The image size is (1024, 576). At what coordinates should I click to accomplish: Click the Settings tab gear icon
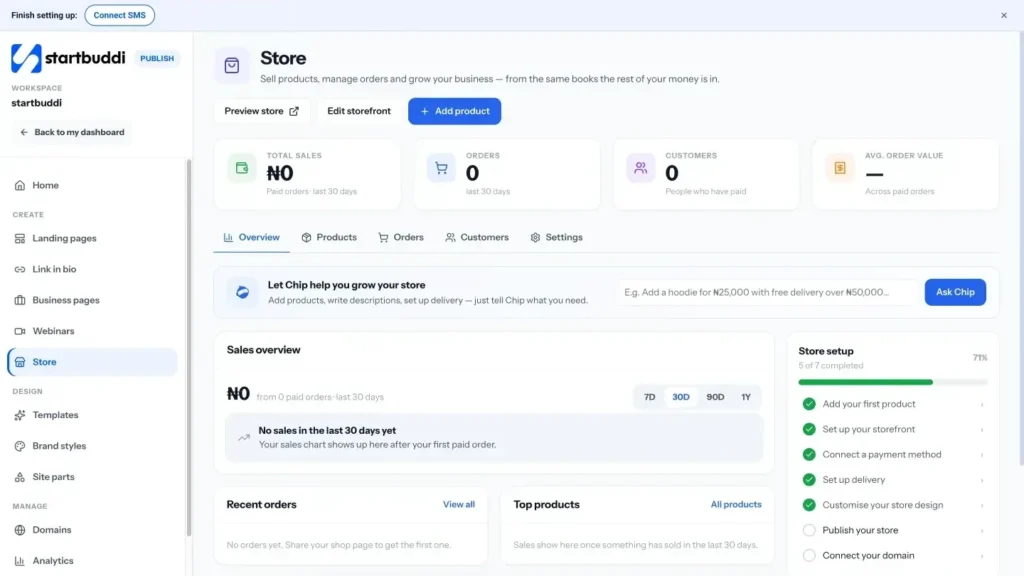coord(536,238)
